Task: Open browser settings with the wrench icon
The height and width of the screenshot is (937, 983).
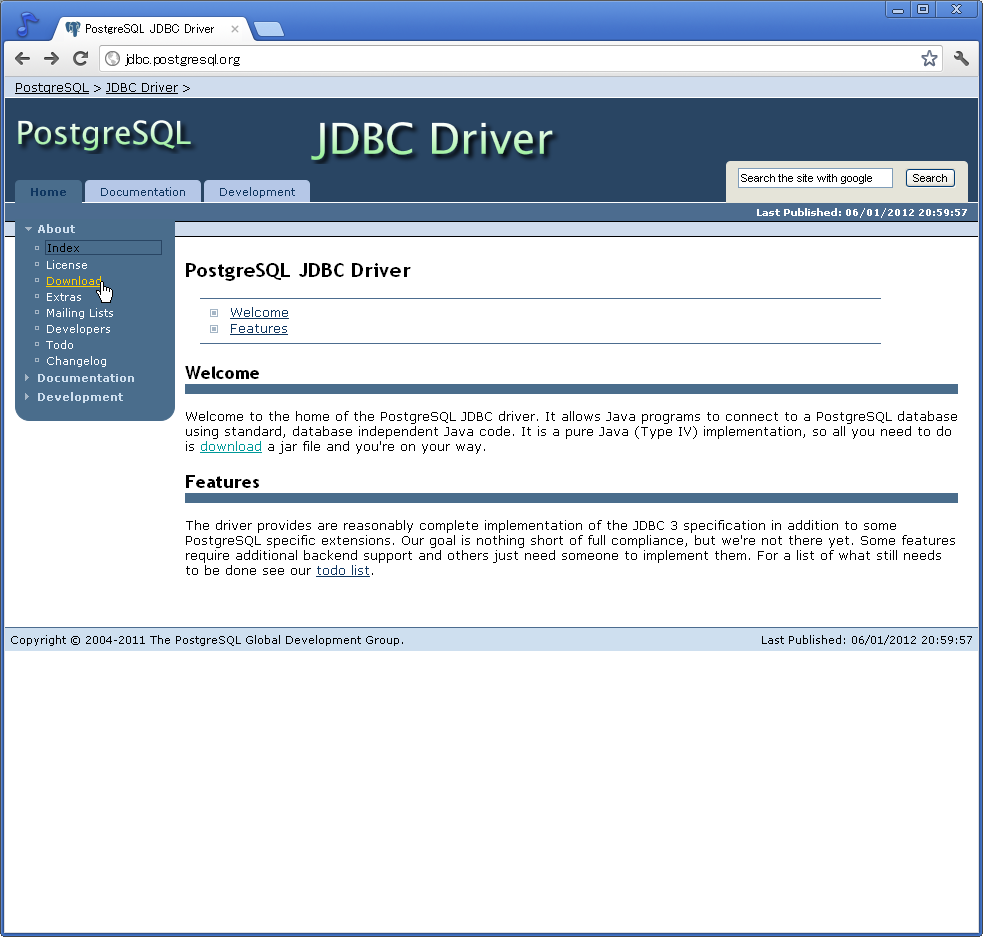Action: [x=960, y=58]
